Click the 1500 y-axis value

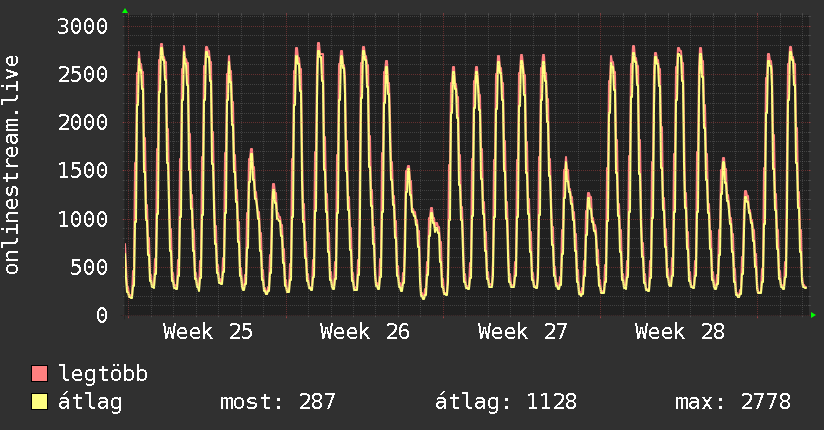pos(83,170)
